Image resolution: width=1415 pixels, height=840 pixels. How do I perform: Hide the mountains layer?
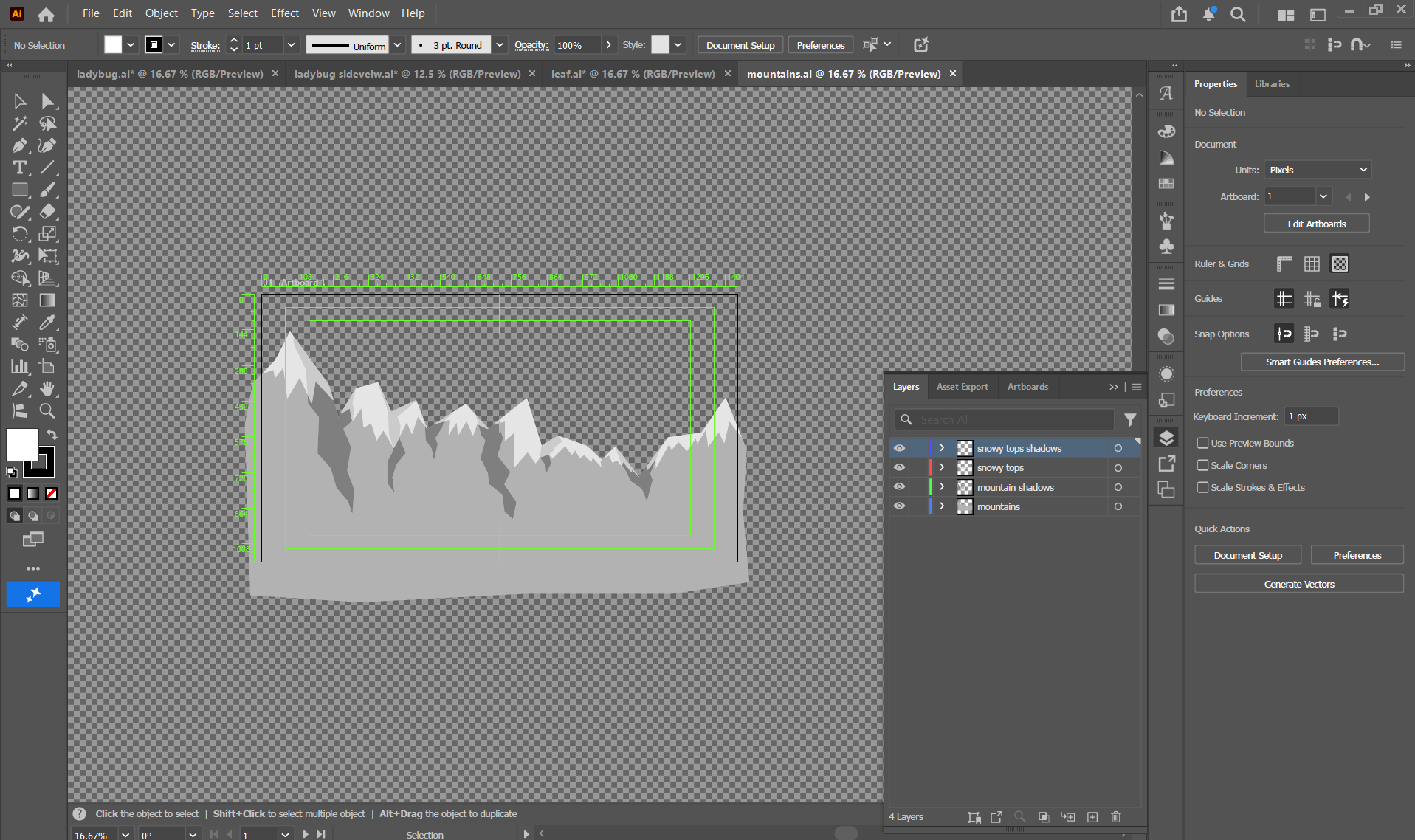899,506
